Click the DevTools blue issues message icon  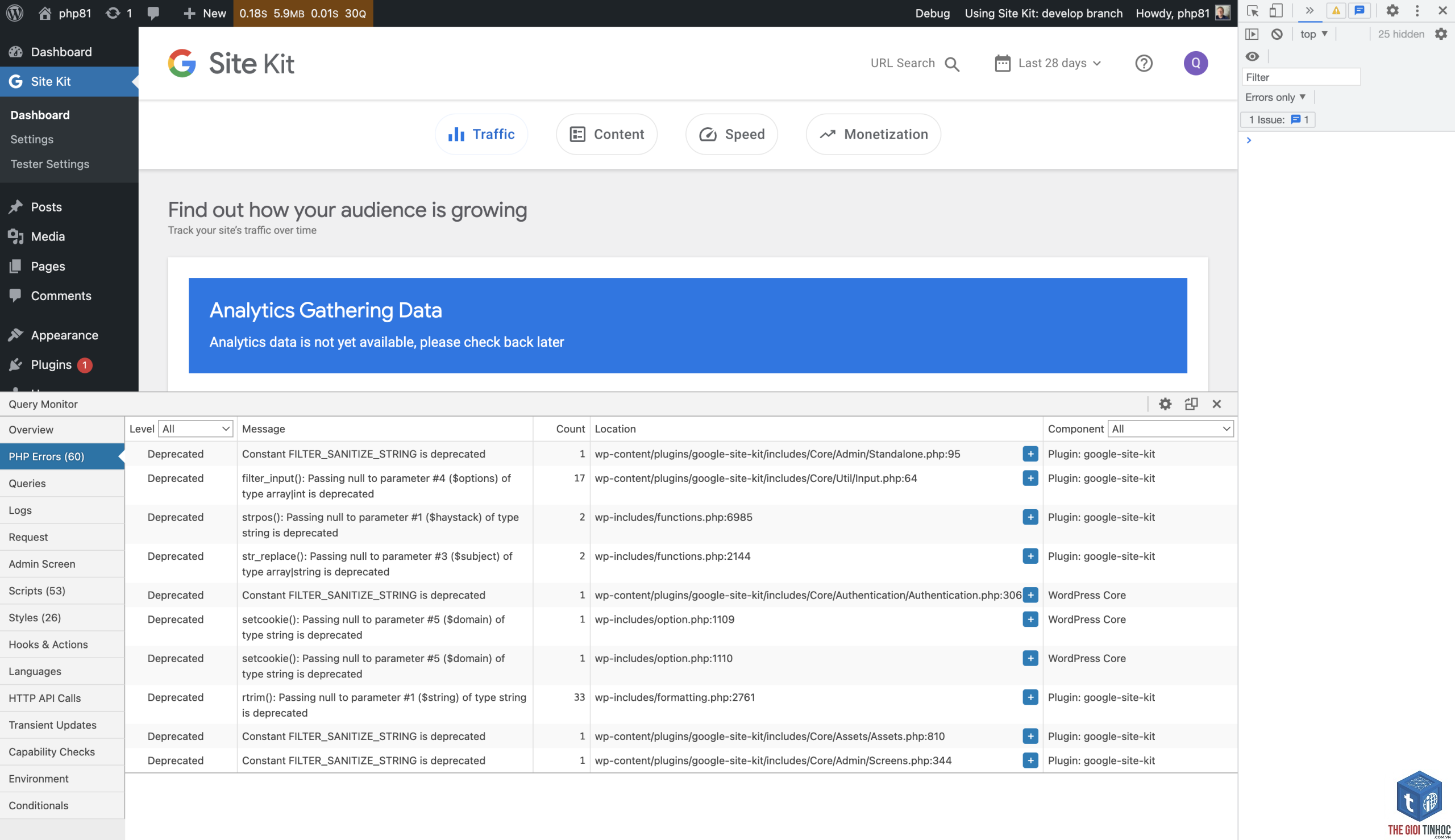click(1359, 11)
